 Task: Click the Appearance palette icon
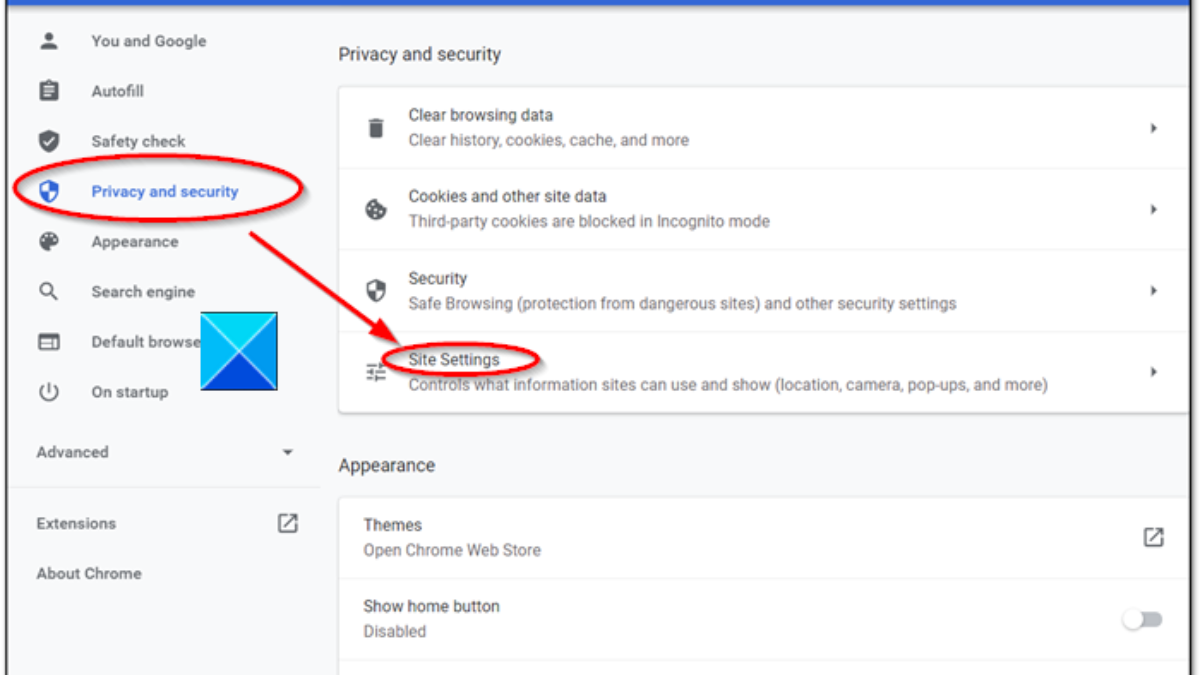48,242
